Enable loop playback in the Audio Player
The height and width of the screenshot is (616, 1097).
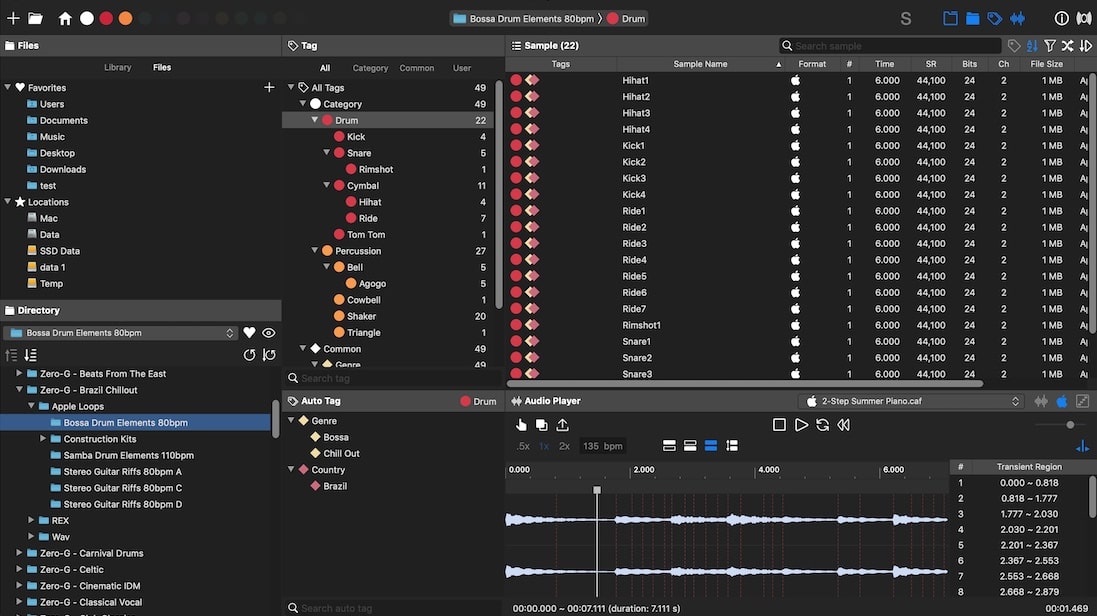823,424
